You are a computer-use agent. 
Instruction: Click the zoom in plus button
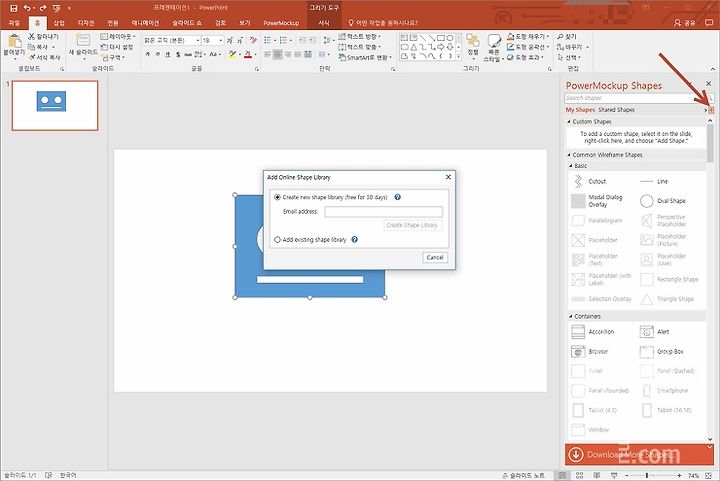tap(679, 475)
